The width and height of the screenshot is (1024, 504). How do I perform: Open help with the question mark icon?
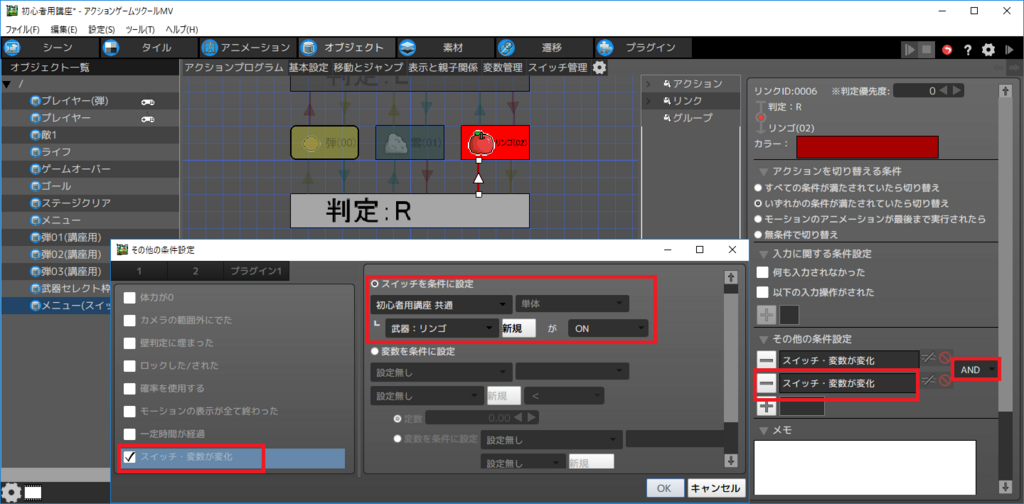(x=968, y=50)
